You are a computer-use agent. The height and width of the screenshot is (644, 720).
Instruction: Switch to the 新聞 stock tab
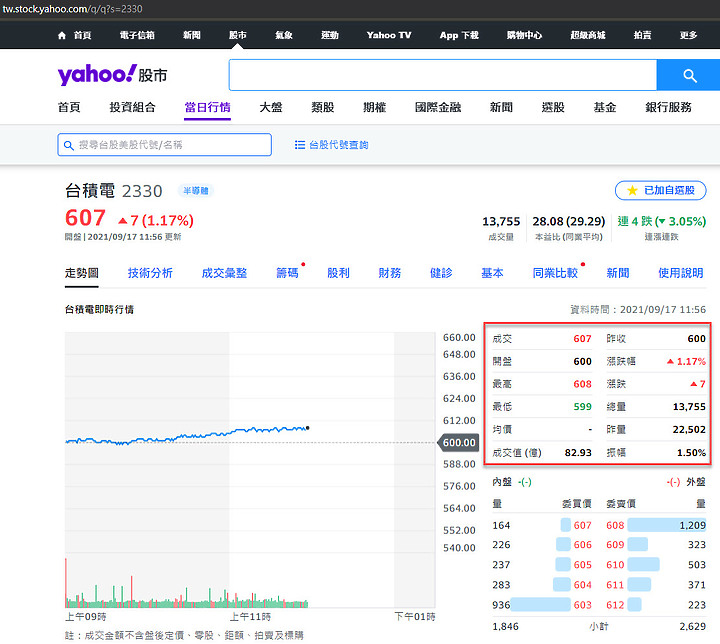click(618, 273)
